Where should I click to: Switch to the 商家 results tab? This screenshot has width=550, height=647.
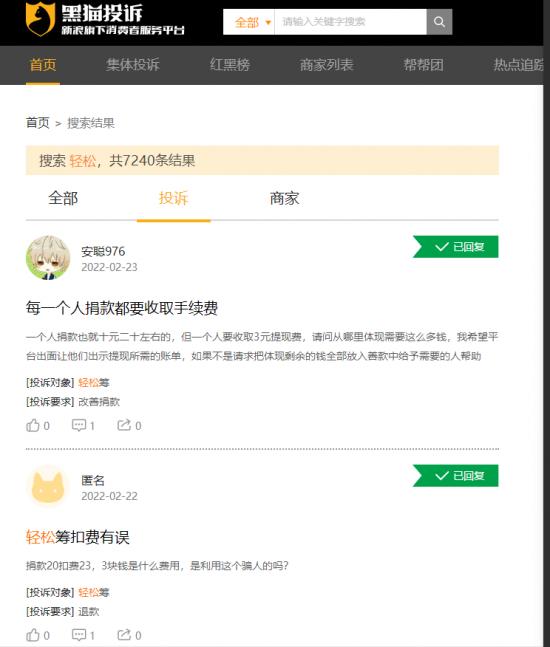[284, 198]
